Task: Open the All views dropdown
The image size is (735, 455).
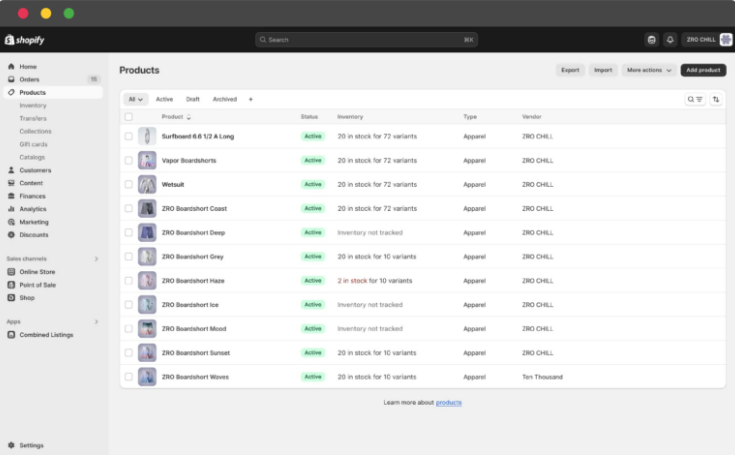Action: point(135,99)
